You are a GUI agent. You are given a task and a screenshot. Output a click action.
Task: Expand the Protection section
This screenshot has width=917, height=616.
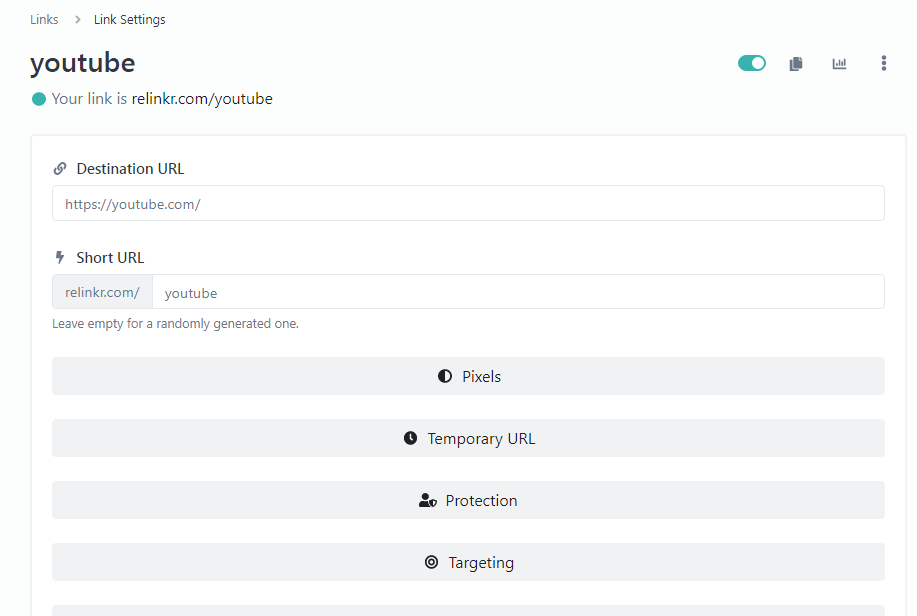468,500
